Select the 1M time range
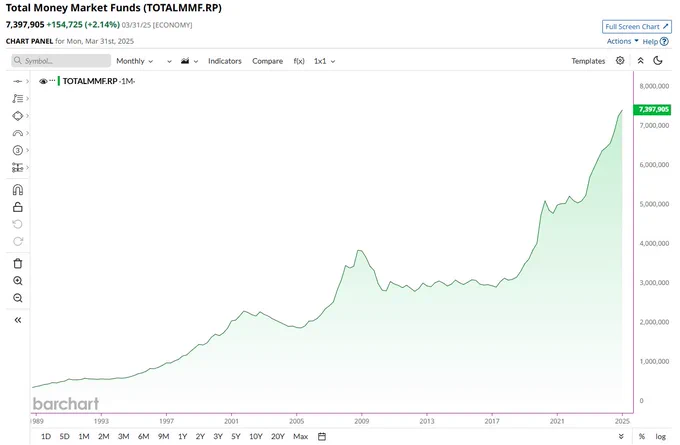This screenshot has height=445, width=680. pos(84,436)
